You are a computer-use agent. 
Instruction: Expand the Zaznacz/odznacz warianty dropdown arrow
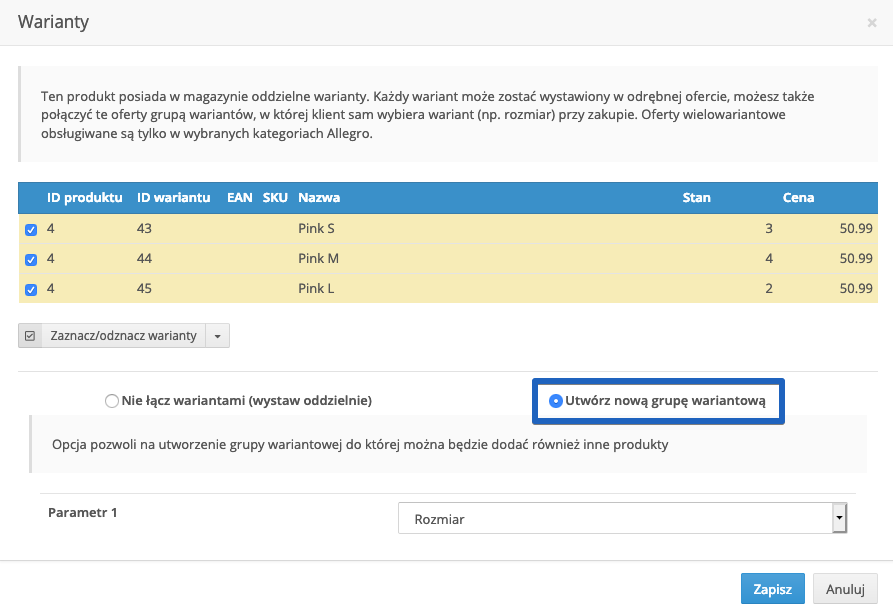pyautogui.click(x=218, y=336)
